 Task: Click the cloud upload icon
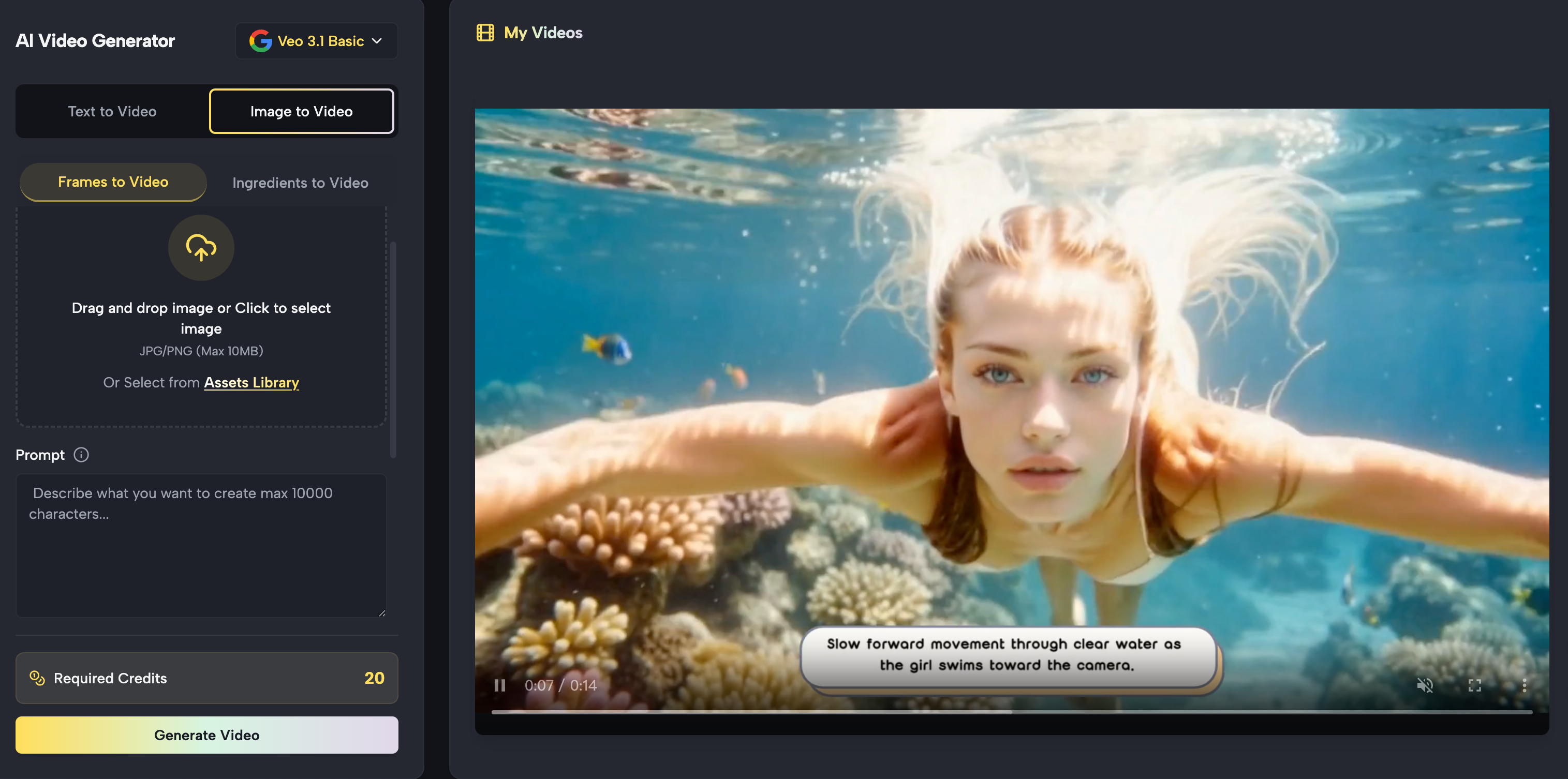[201, 248]
